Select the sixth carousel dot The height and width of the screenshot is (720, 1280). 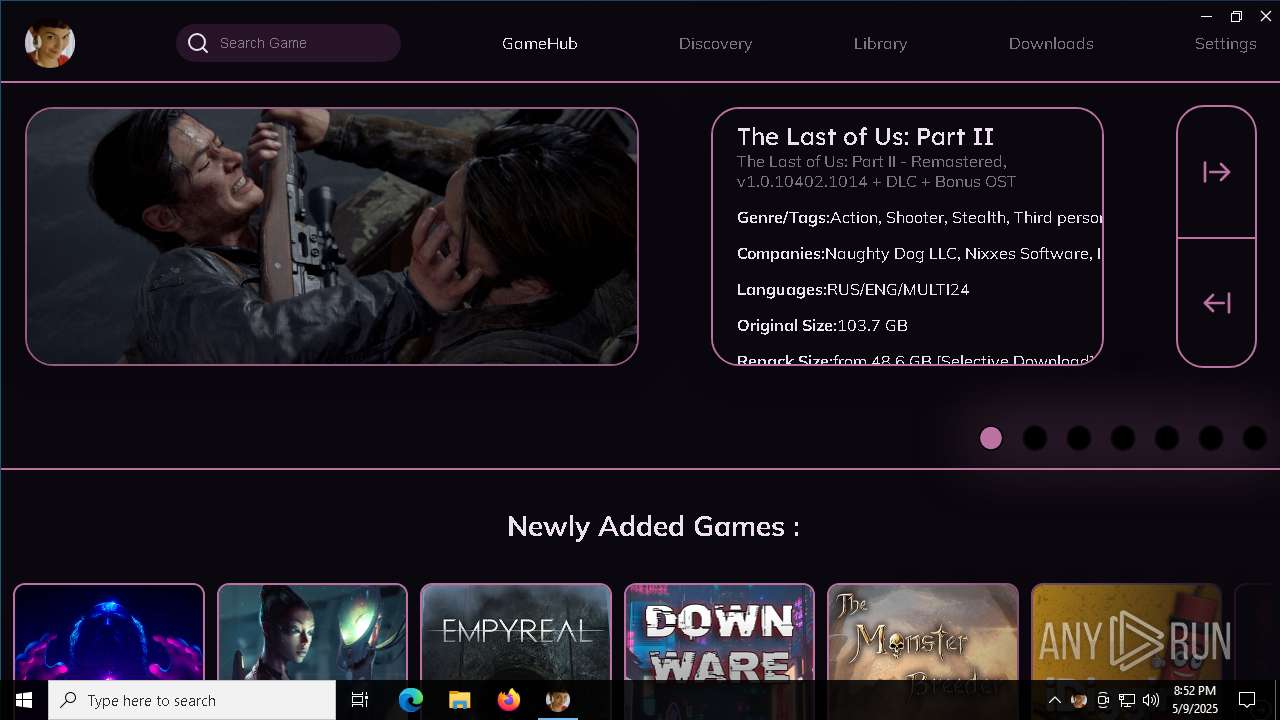[x=1211, y=438]
